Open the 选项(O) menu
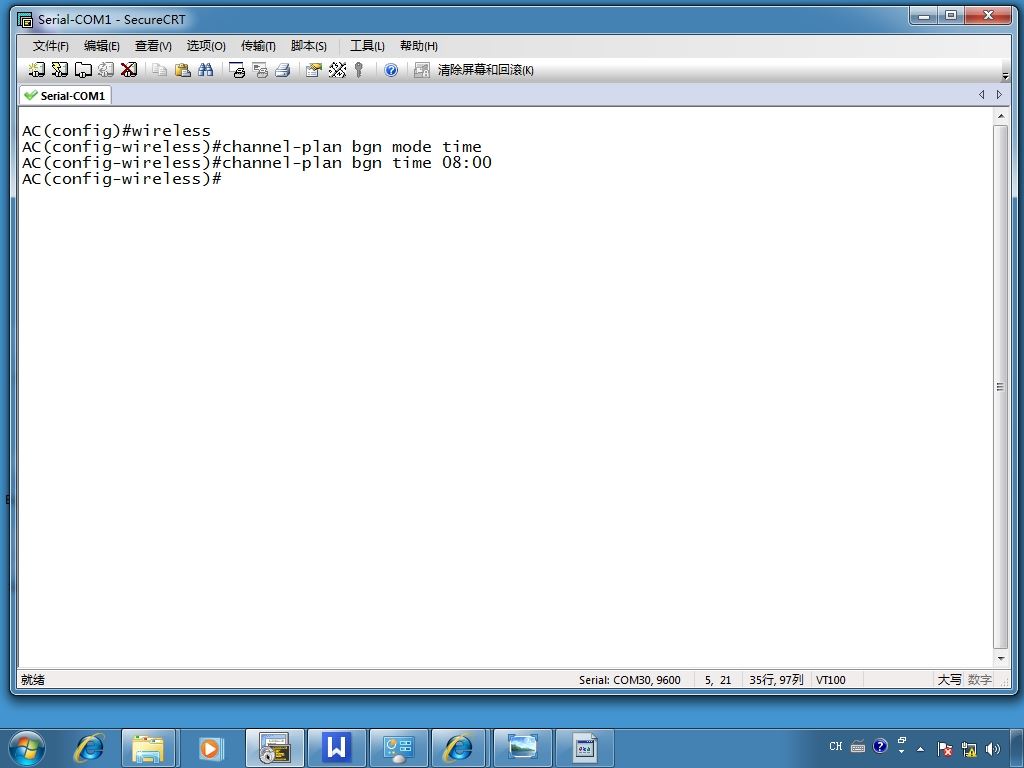Viewport: 1024px width, 768px height. click(x=206, y=46)
